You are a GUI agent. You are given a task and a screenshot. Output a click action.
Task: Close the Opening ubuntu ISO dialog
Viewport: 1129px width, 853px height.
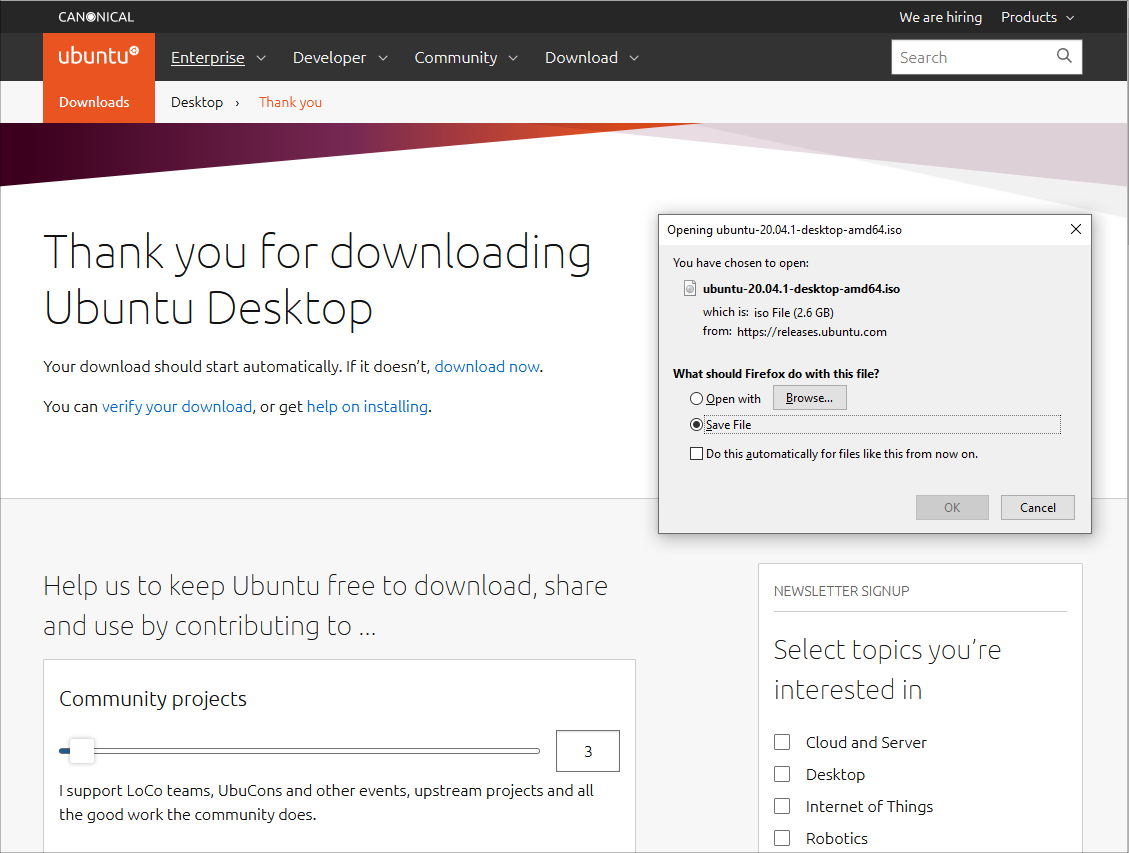click(1076, 229)
